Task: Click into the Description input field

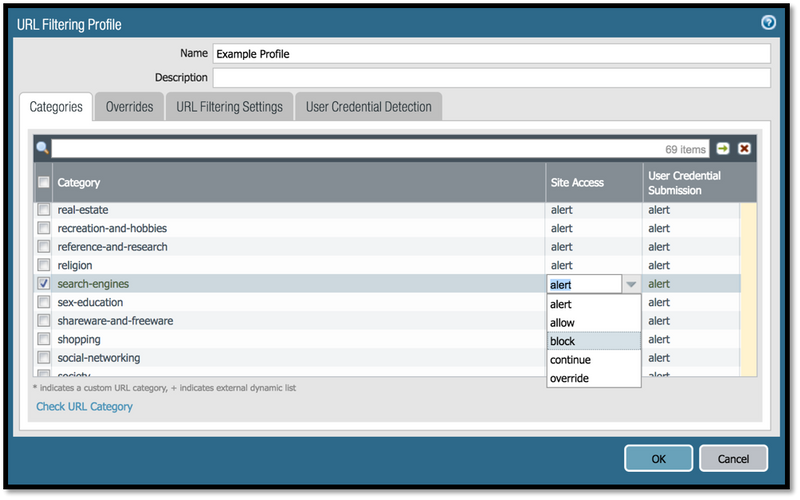Action: pyautogui.click(x=491, y=78)
